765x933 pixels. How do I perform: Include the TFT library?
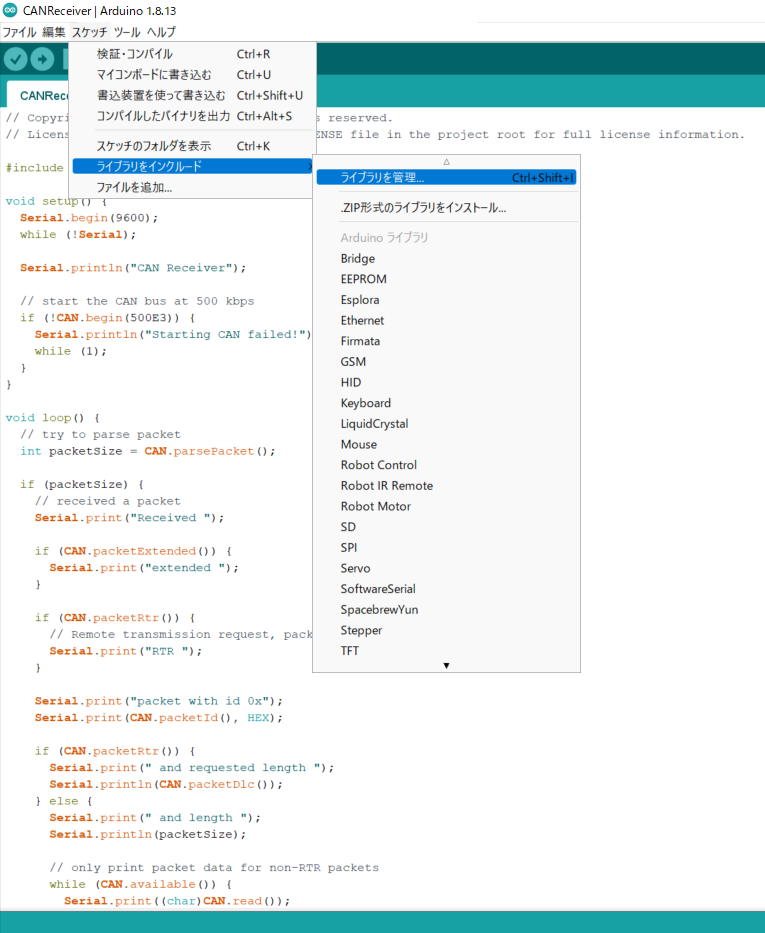coord(446,651)
